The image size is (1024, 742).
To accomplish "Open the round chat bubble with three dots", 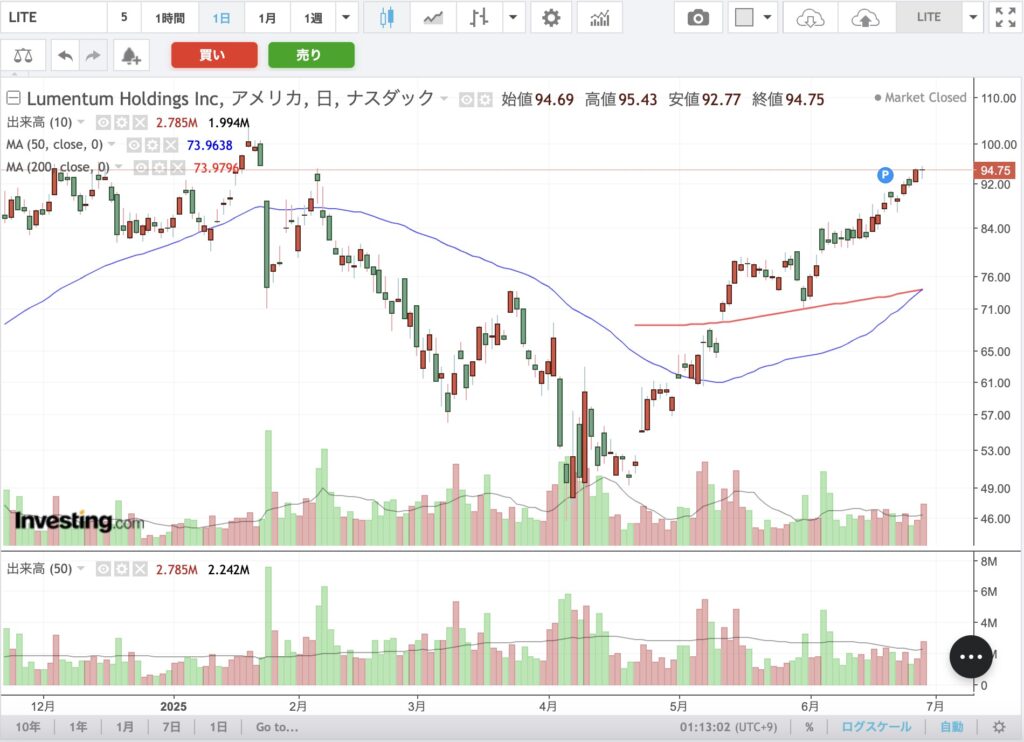I will tap(971, 656).
